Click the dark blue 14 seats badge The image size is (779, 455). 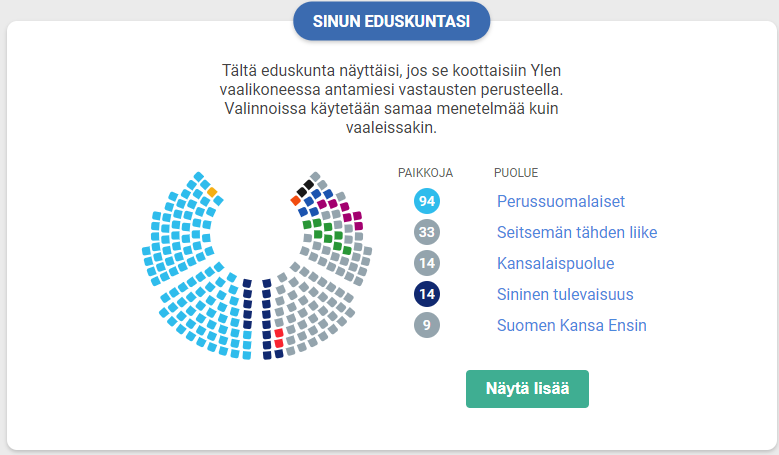[x=426, y=295]
